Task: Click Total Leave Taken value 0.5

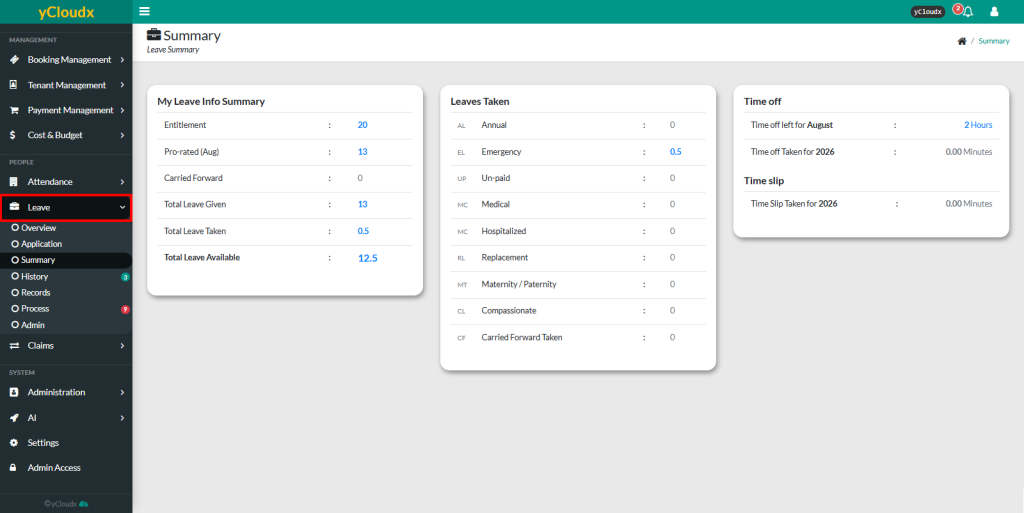Action: (363, 231)
